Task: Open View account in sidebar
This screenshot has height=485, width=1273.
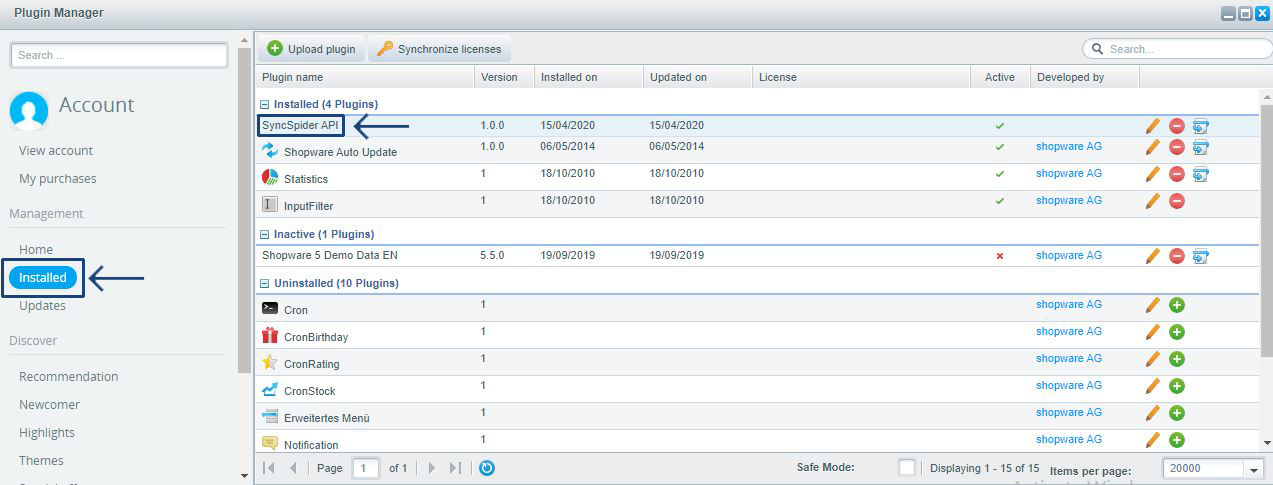Action: point(56,151)
